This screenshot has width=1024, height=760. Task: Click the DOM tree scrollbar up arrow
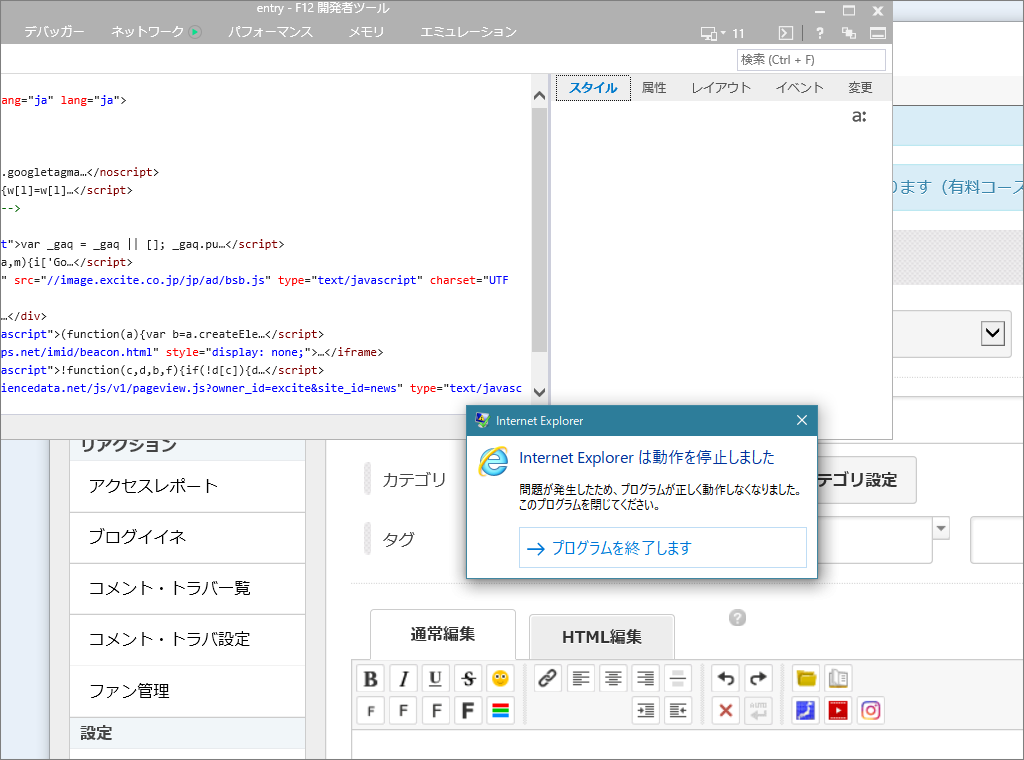(539, 97)
